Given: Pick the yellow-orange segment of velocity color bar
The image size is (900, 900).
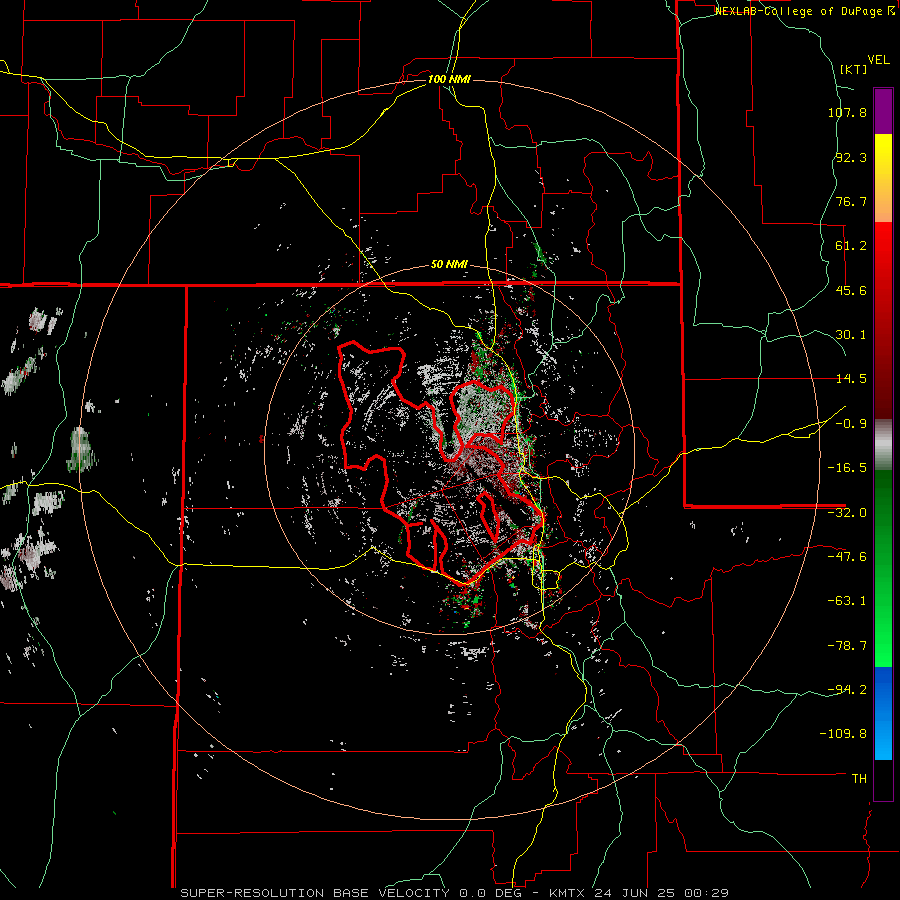Looking at the screenshot, I should click(883, 178).
